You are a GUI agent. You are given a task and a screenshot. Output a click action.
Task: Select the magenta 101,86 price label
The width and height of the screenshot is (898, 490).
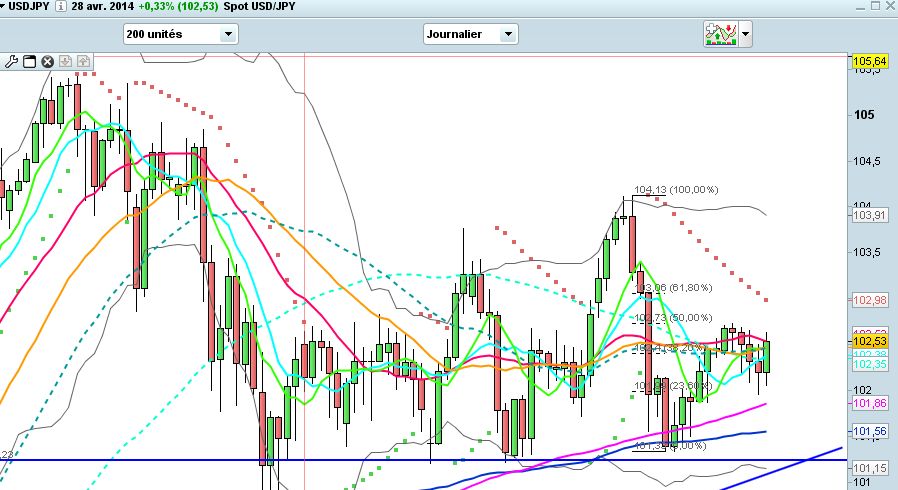click(870, 404)
